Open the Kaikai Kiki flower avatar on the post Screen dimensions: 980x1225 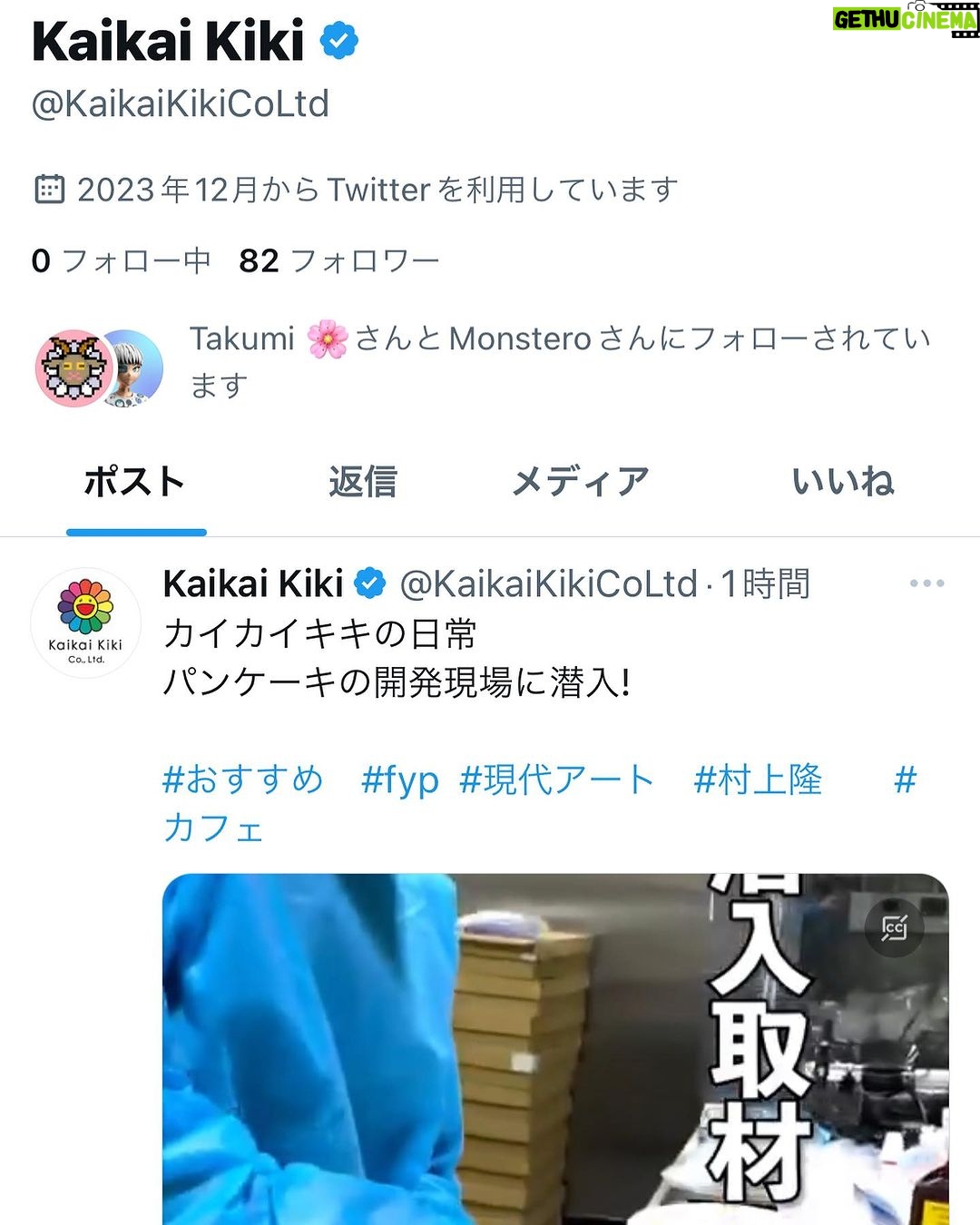85,623
